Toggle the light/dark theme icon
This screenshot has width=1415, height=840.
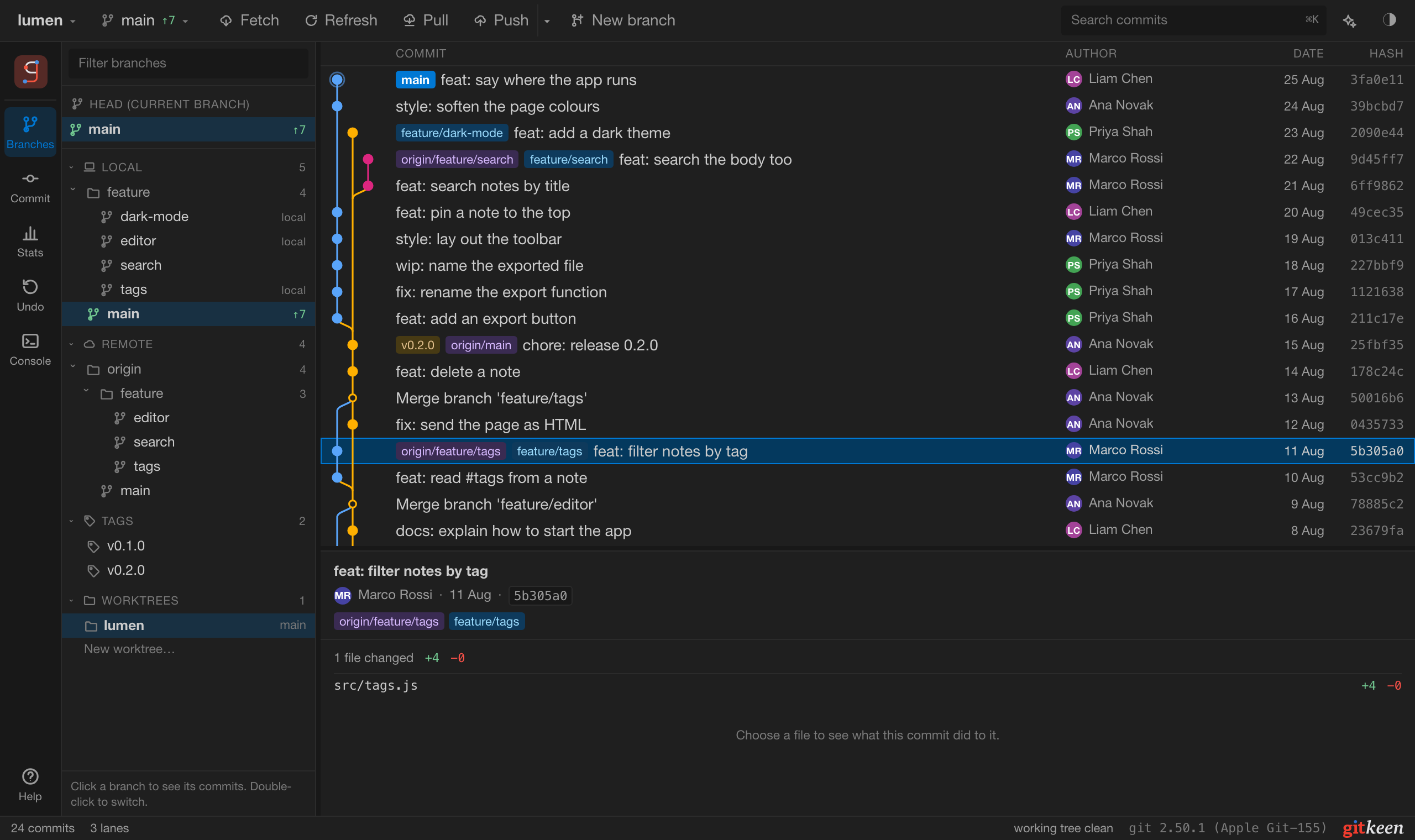click(1389, 20)
